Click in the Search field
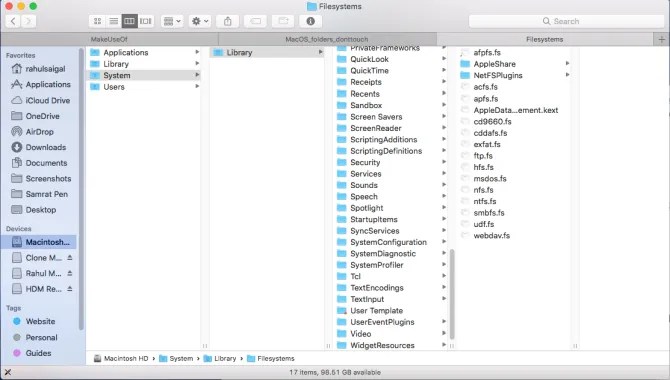The width and height of the screenshot is (670, 380). (566, 21)
